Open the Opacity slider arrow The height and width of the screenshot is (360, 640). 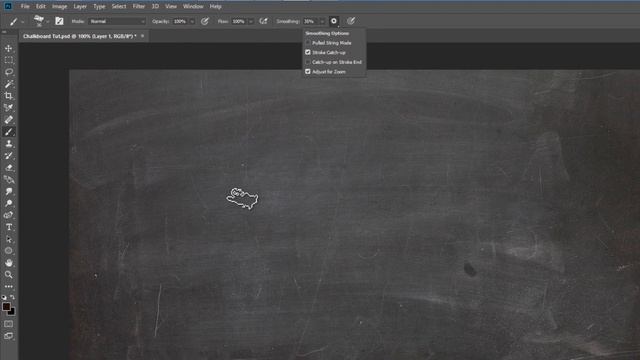[x=192, y=21]
